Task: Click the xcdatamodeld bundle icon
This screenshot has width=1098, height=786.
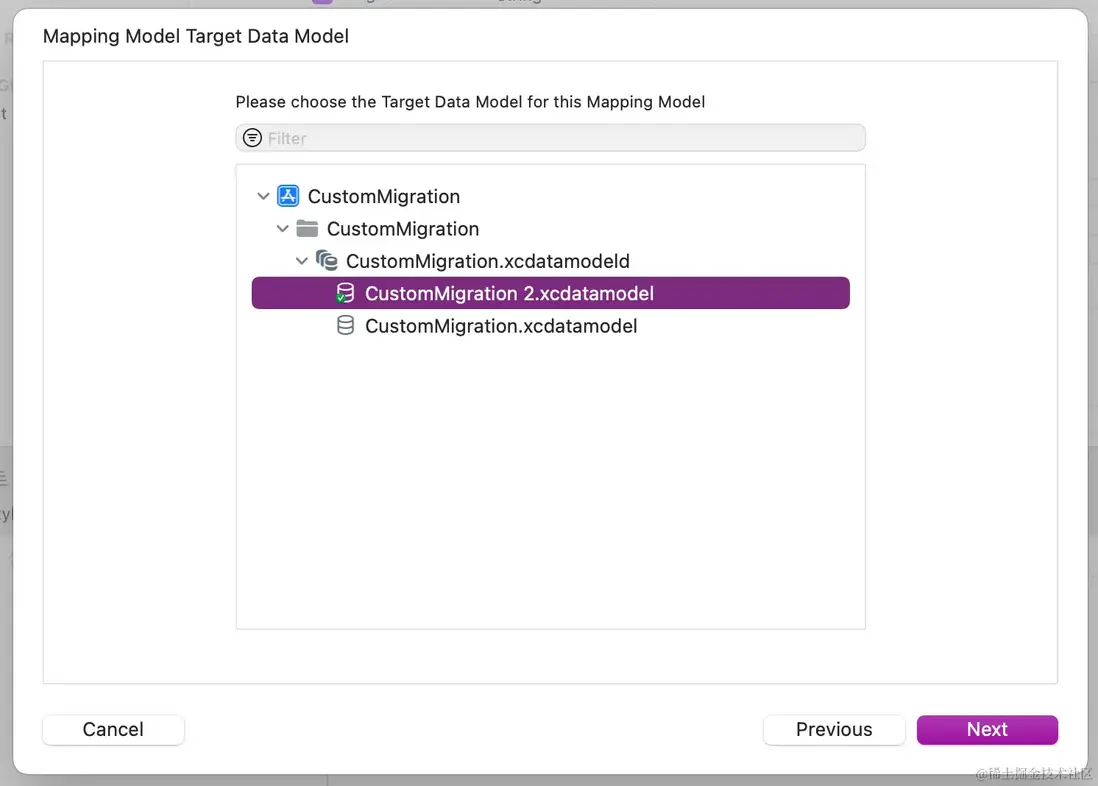Action: coord(326,261)
